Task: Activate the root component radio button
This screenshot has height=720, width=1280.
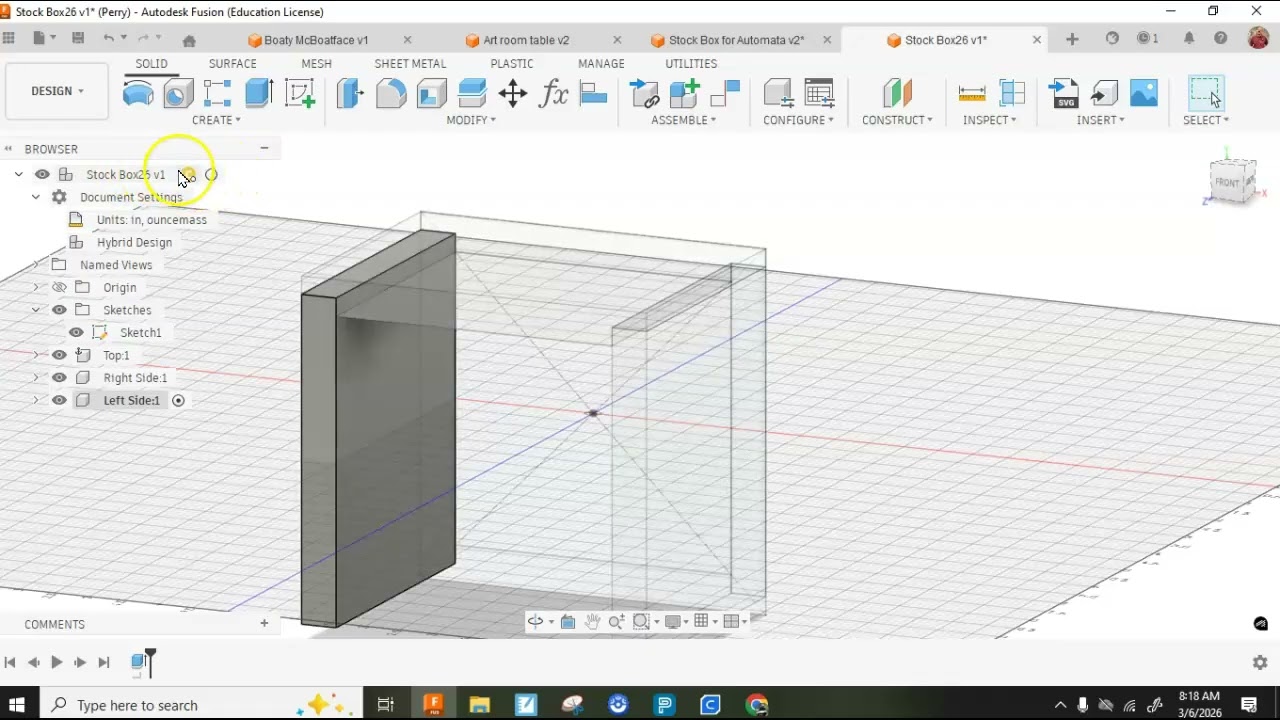Action: (x=211, y=175)
